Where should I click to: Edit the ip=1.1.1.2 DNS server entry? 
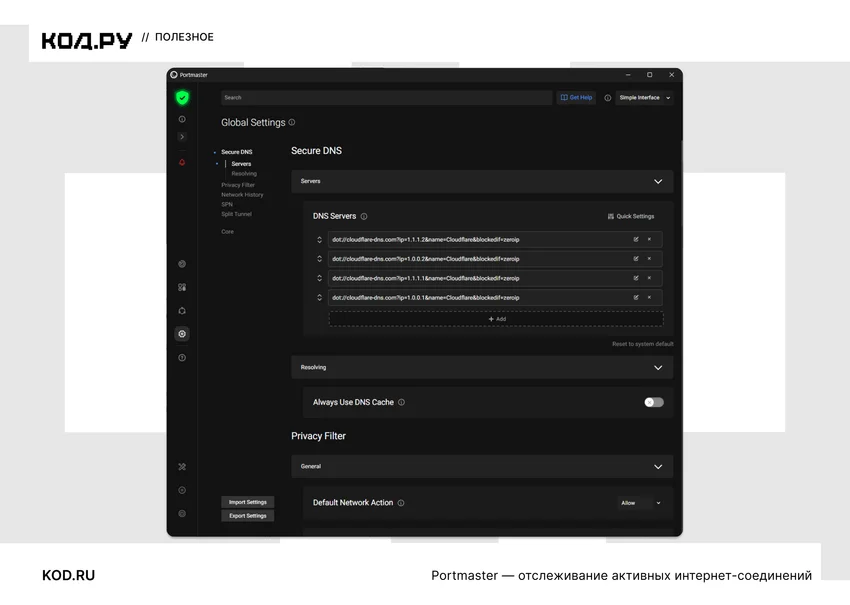[x=636, y=239]
